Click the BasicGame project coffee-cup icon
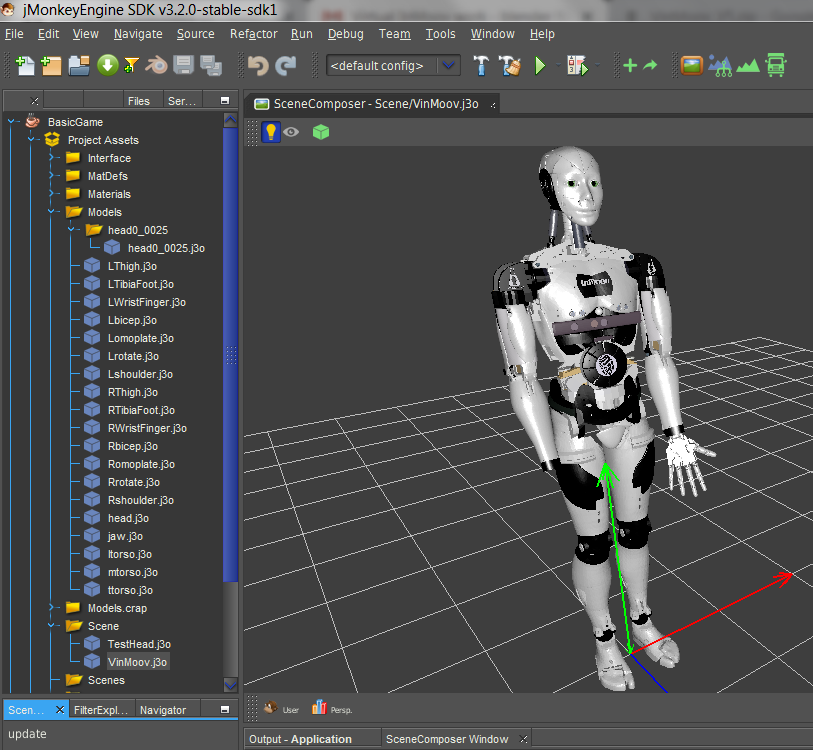Viewport: 813px width, 750px height. [32, 121]
